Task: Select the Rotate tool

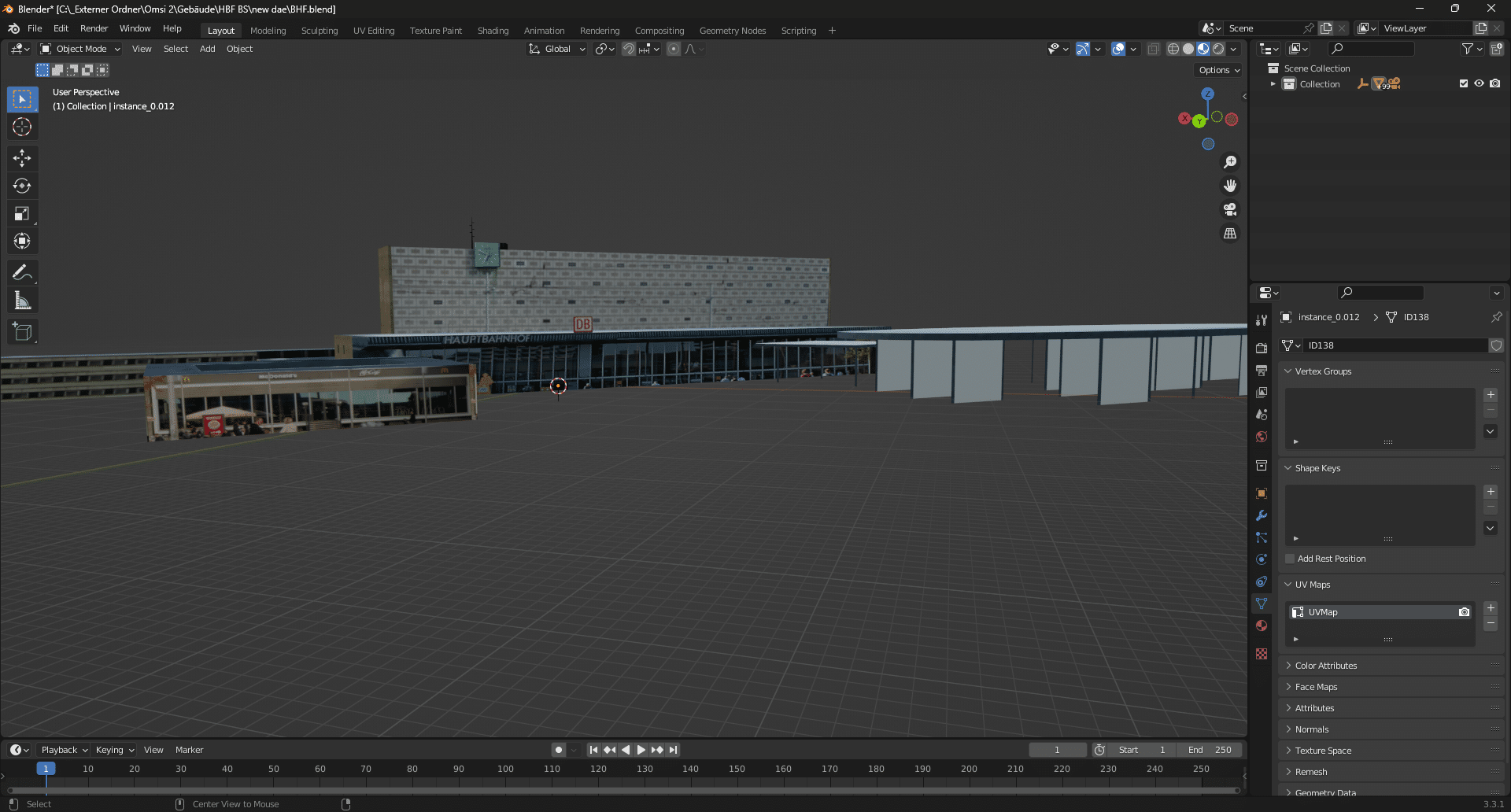Action: click(22, 186)
